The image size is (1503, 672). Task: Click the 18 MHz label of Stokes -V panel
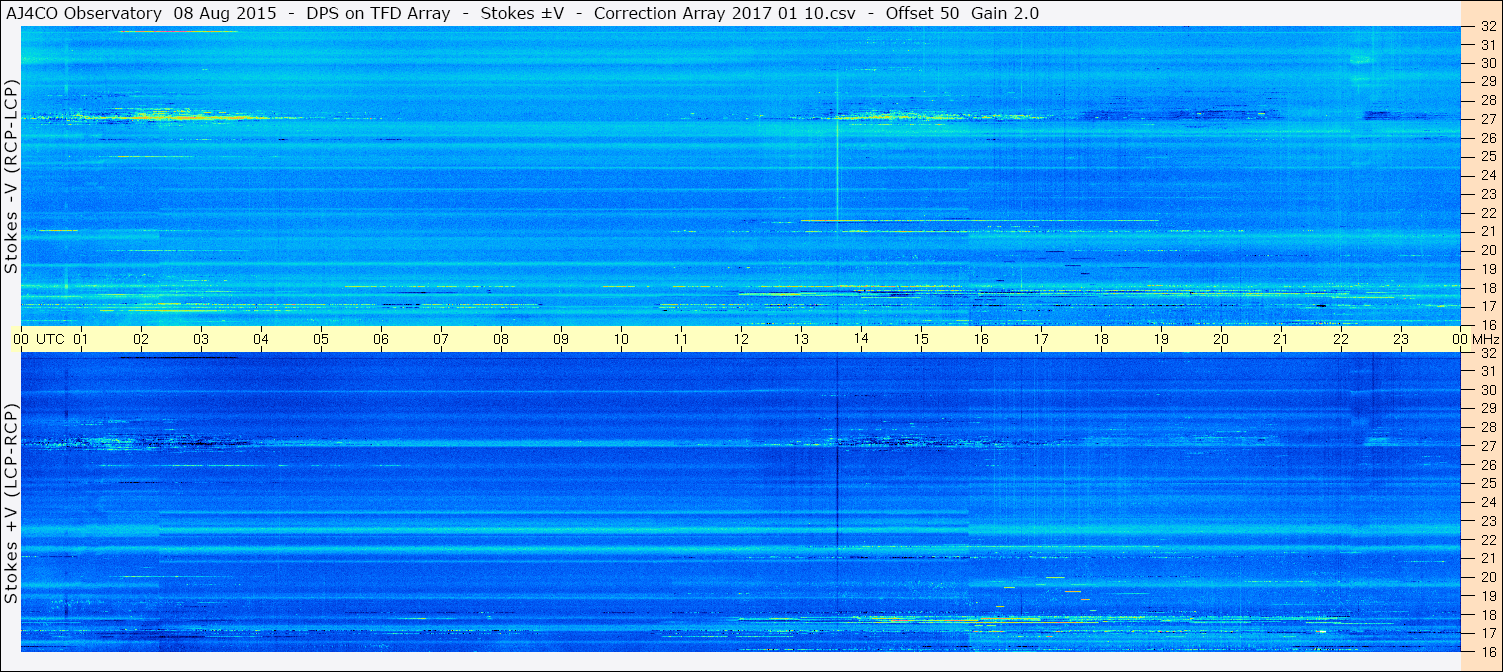click(x=1488, y=288)
